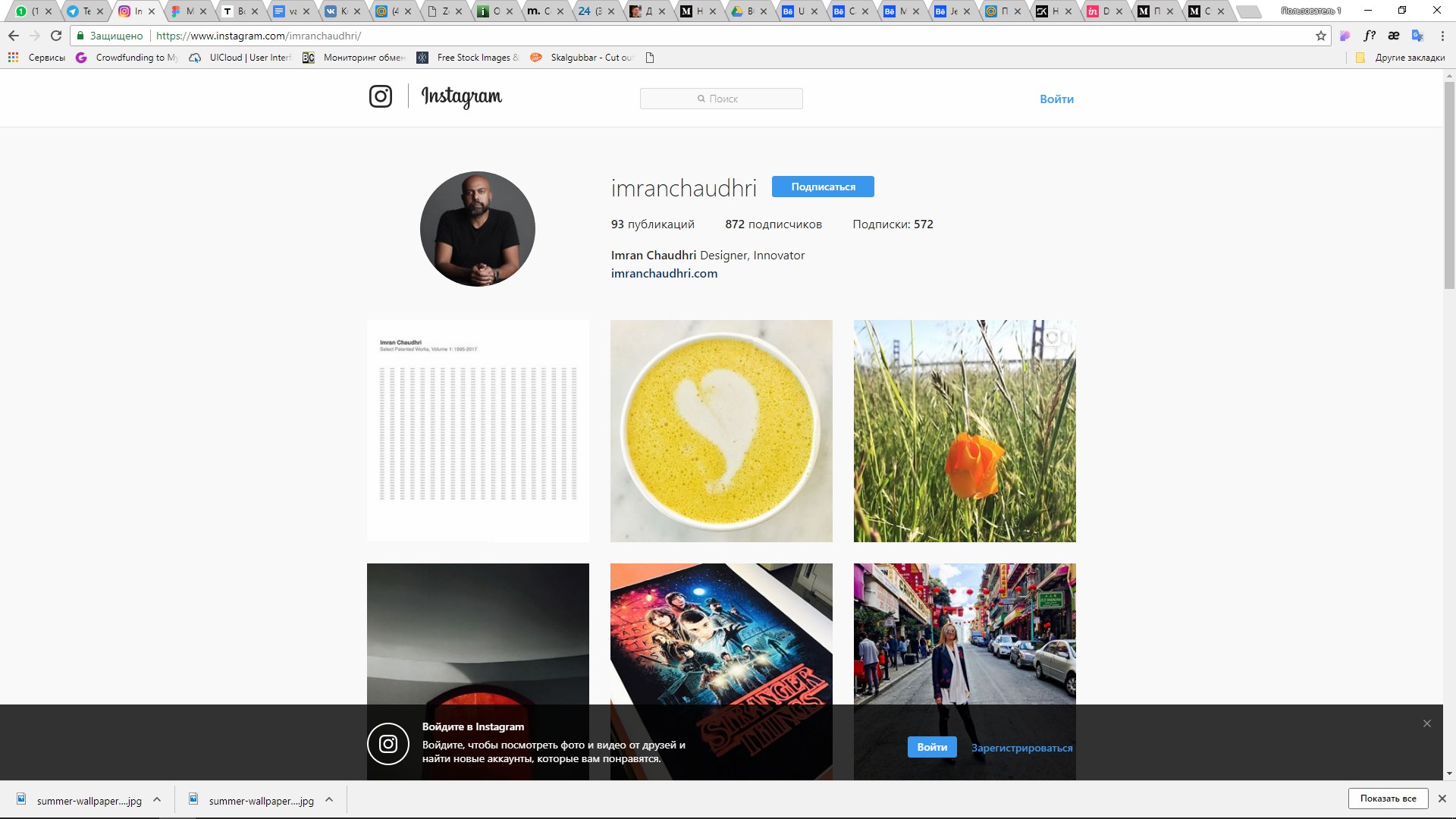The height and width of the screenshot is (819, 1456).
Task: Open the dark room red window post
Action: pos(478,634)
